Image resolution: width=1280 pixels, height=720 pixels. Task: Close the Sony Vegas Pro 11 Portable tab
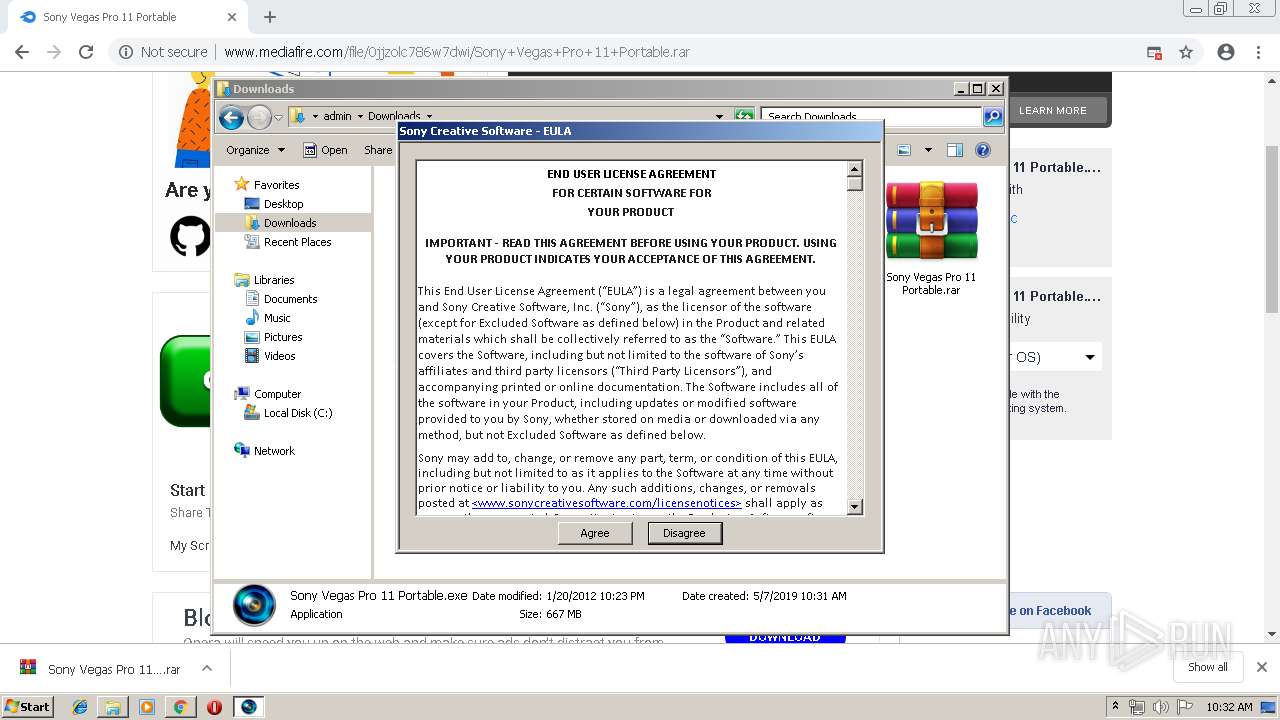coord(232,17)
